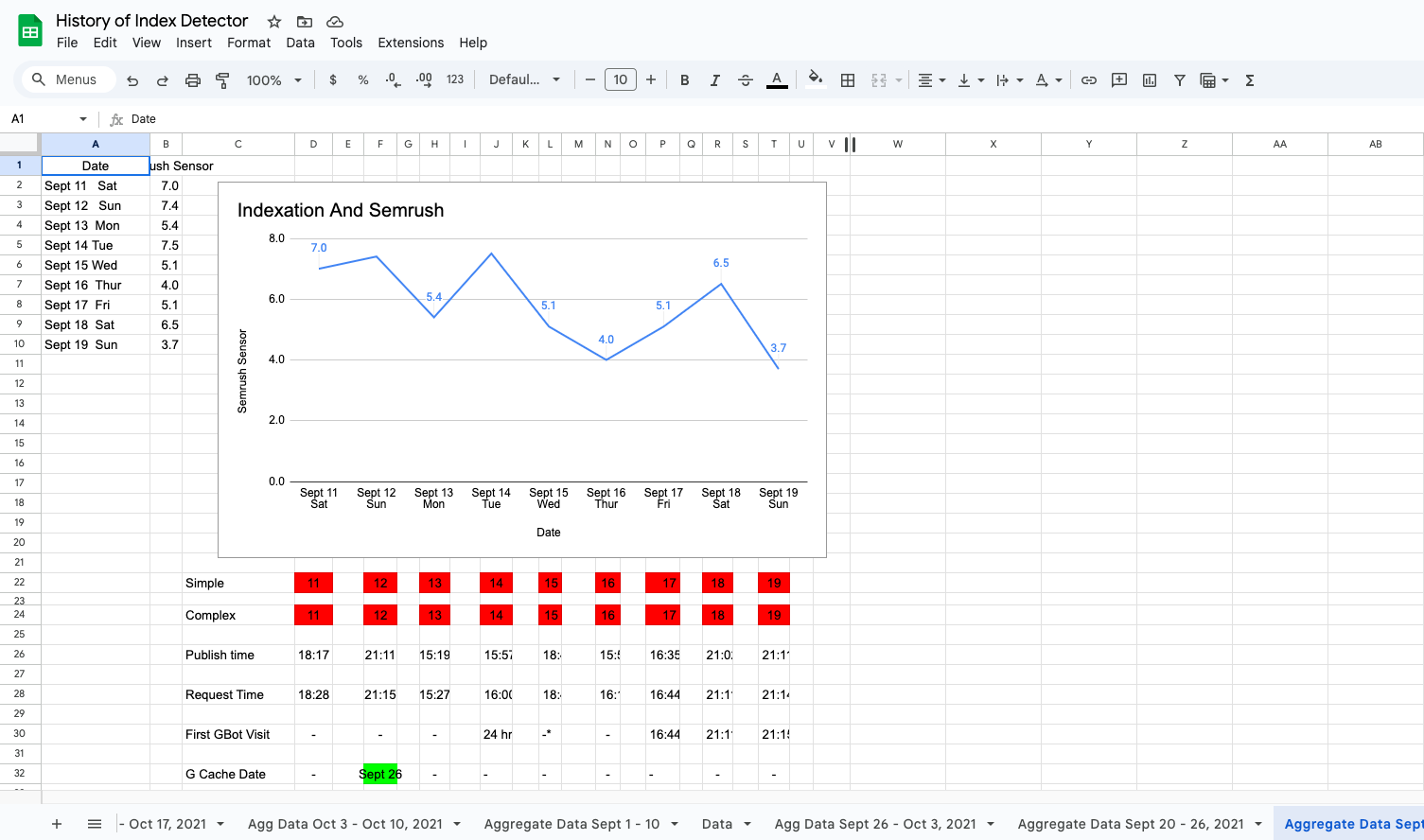Select the Indexation And Semrush chart title
The width and height of the screenshot is (1424, 840).
(x=341, y=210)
